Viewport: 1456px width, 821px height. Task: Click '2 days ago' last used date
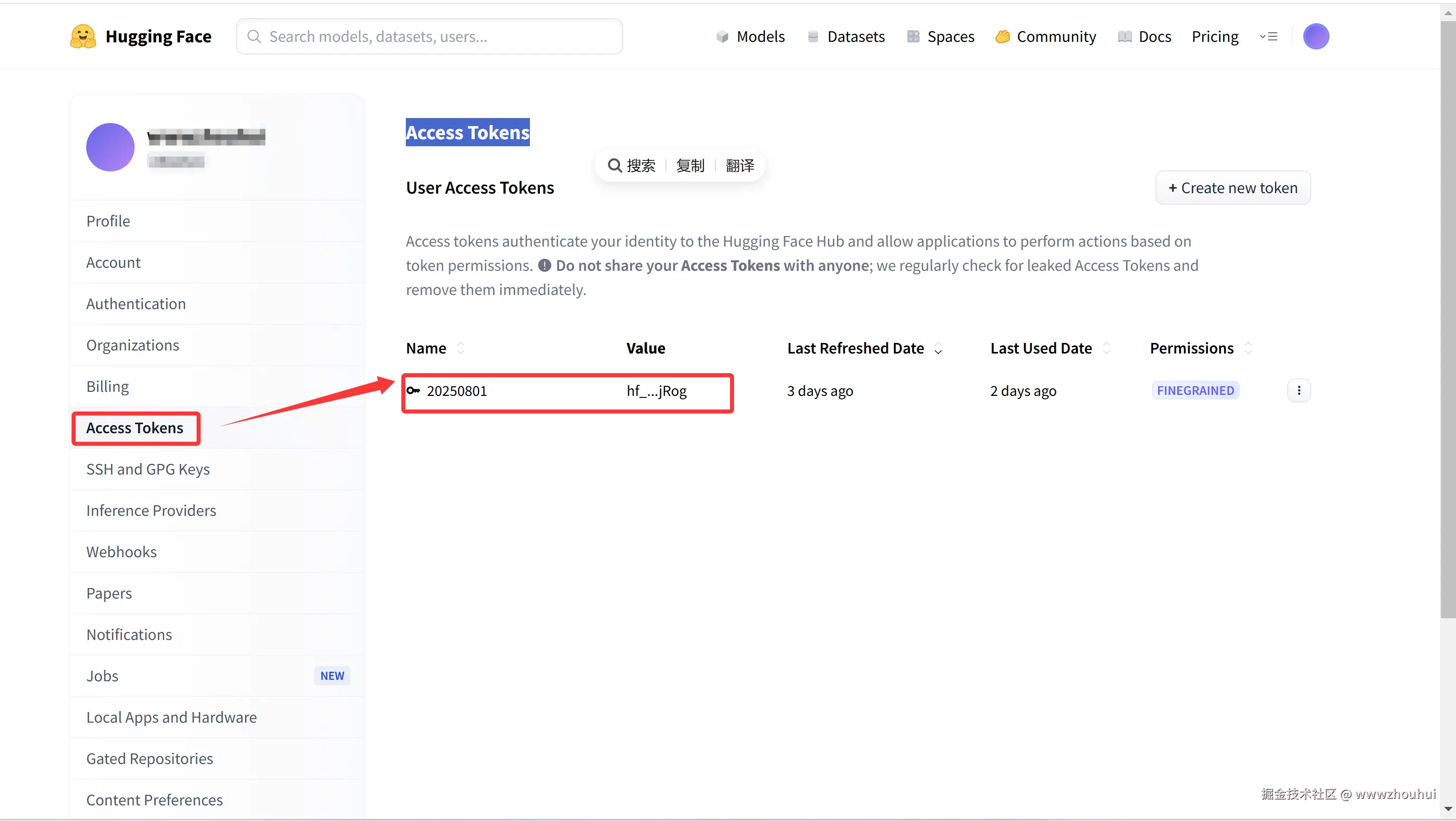click(x=1023, y=391)
